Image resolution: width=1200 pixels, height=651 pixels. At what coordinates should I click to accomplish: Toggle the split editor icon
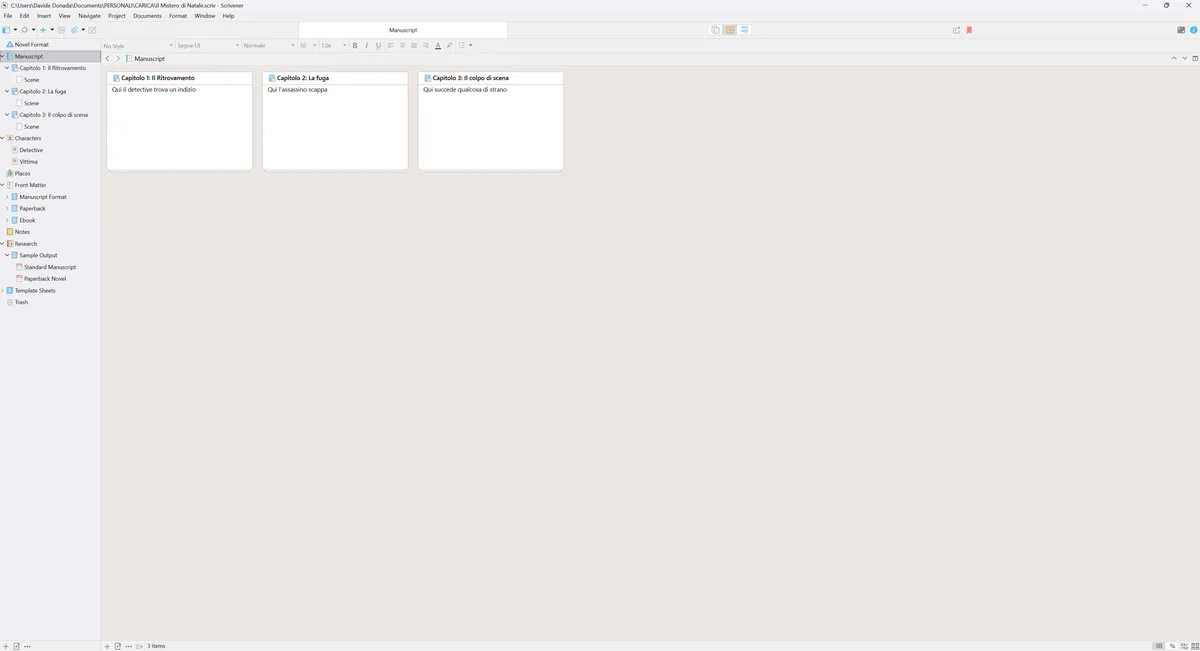pos(1195,58)
